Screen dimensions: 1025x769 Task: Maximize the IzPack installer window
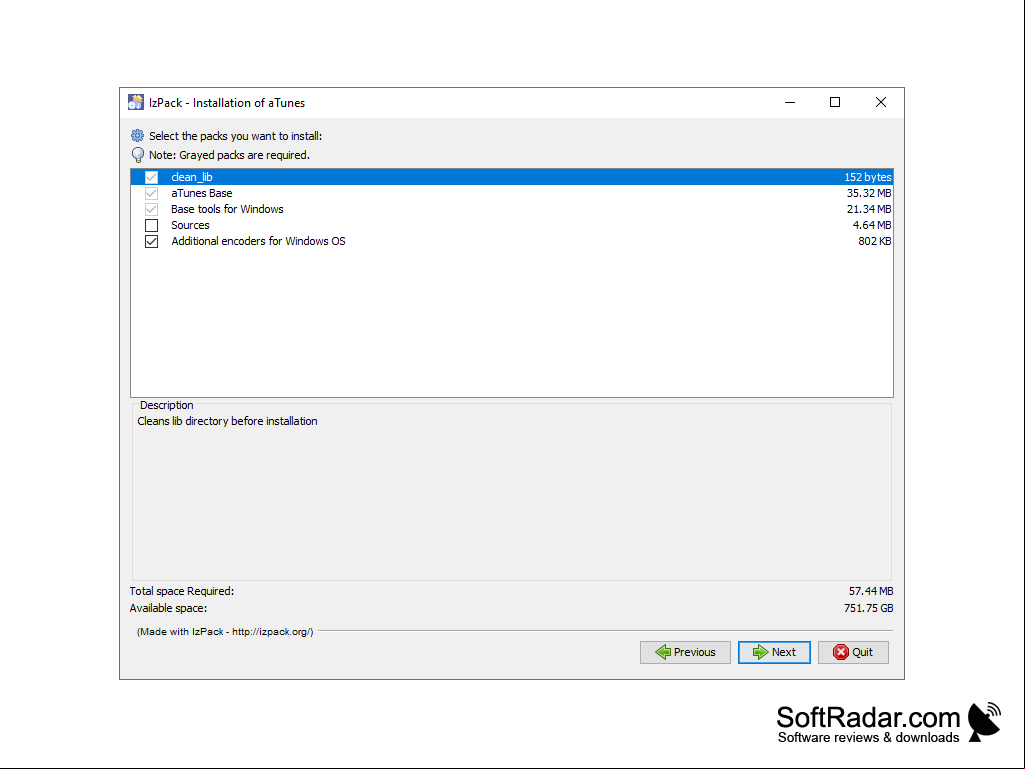click(x=835, y=103)
